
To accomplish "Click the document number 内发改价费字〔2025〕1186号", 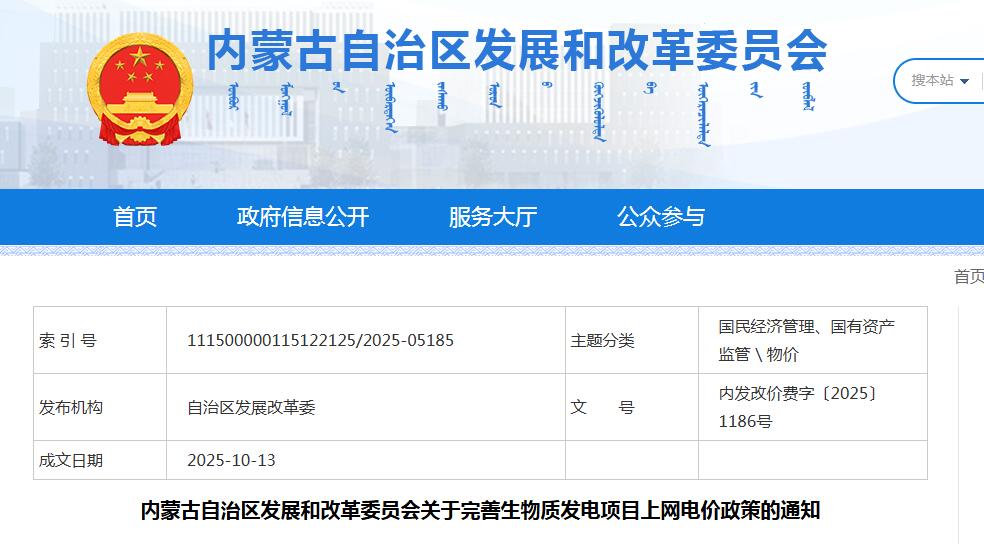I will 798,407.
